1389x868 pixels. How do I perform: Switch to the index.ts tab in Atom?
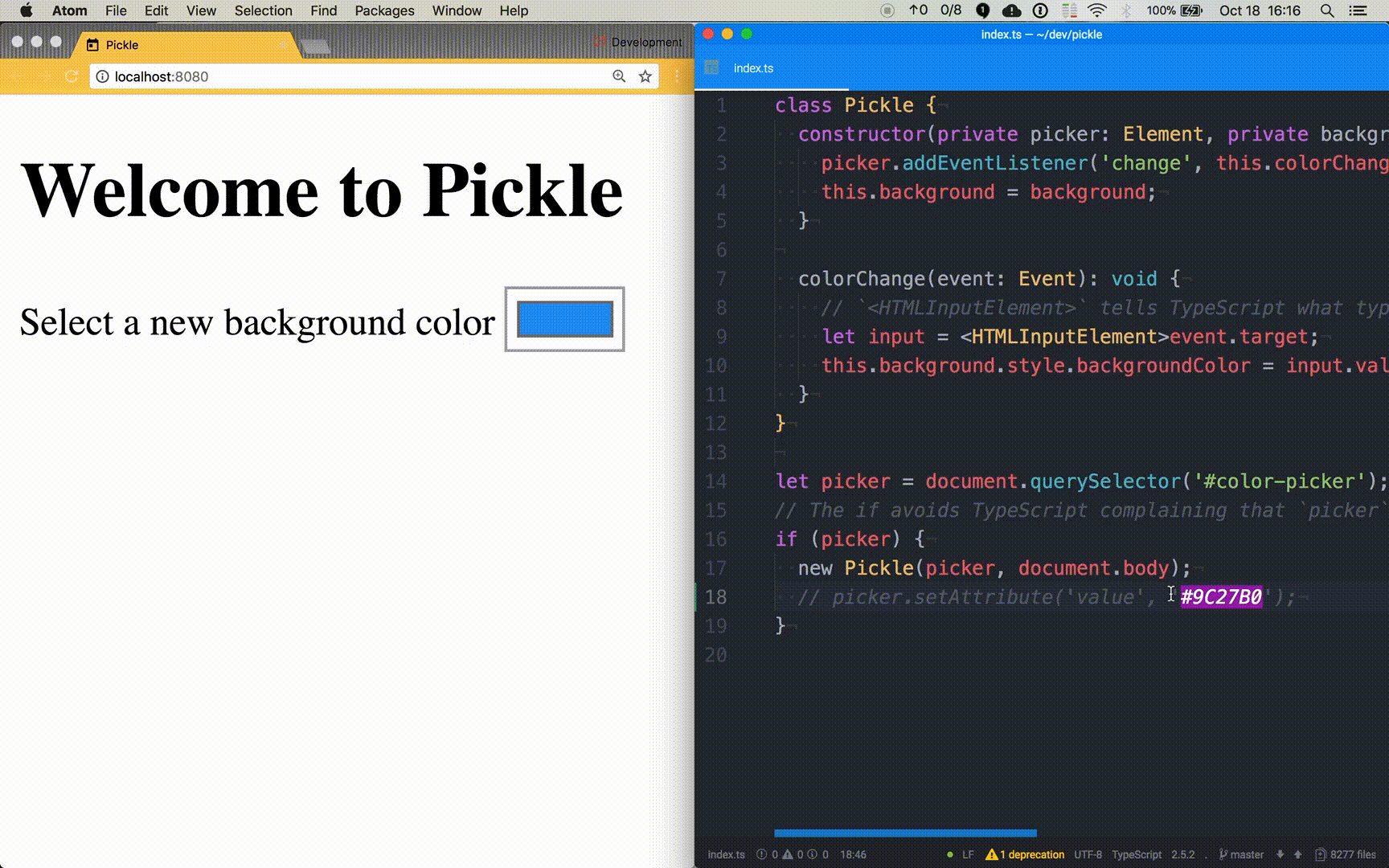click(x=753, y=68)
